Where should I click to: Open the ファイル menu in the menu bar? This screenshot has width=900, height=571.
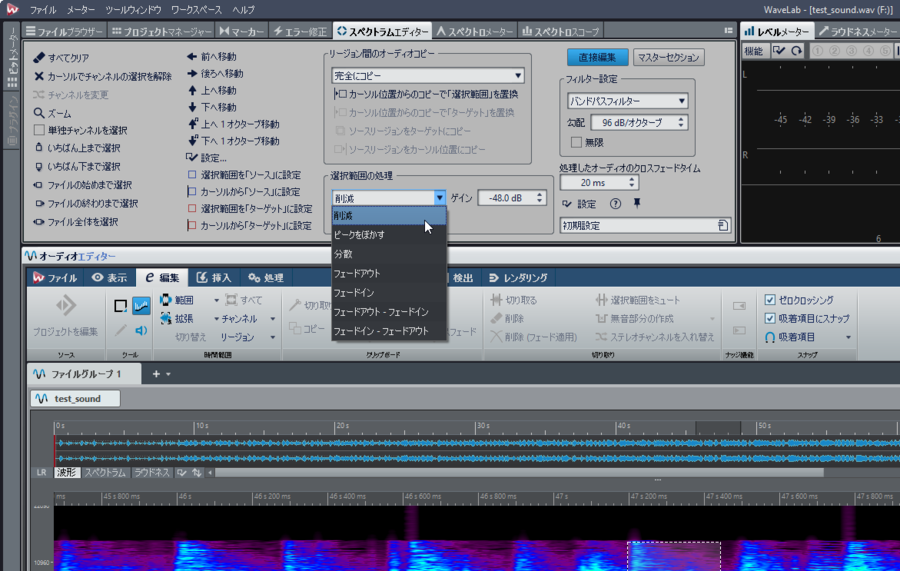coord(43,10)
